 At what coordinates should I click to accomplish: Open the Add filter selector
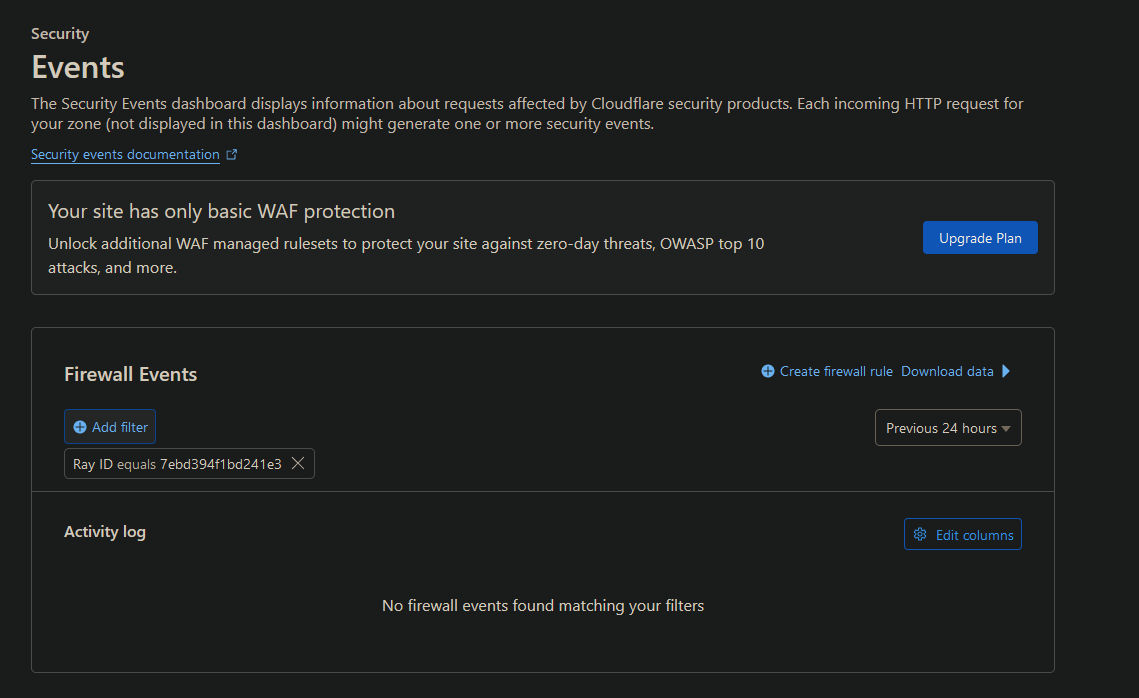tap(110, 426)
